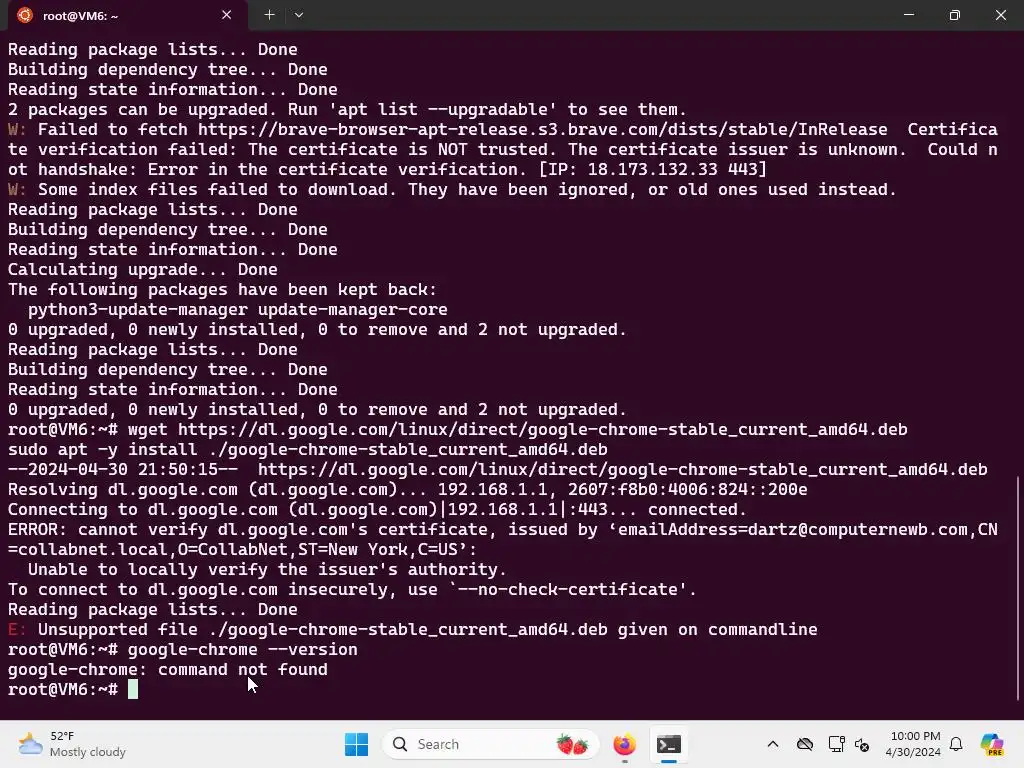This screenshot has height=768, width=1024.
Task: Open the weather widget showing 52°F
Action: [x=72, y=744]
